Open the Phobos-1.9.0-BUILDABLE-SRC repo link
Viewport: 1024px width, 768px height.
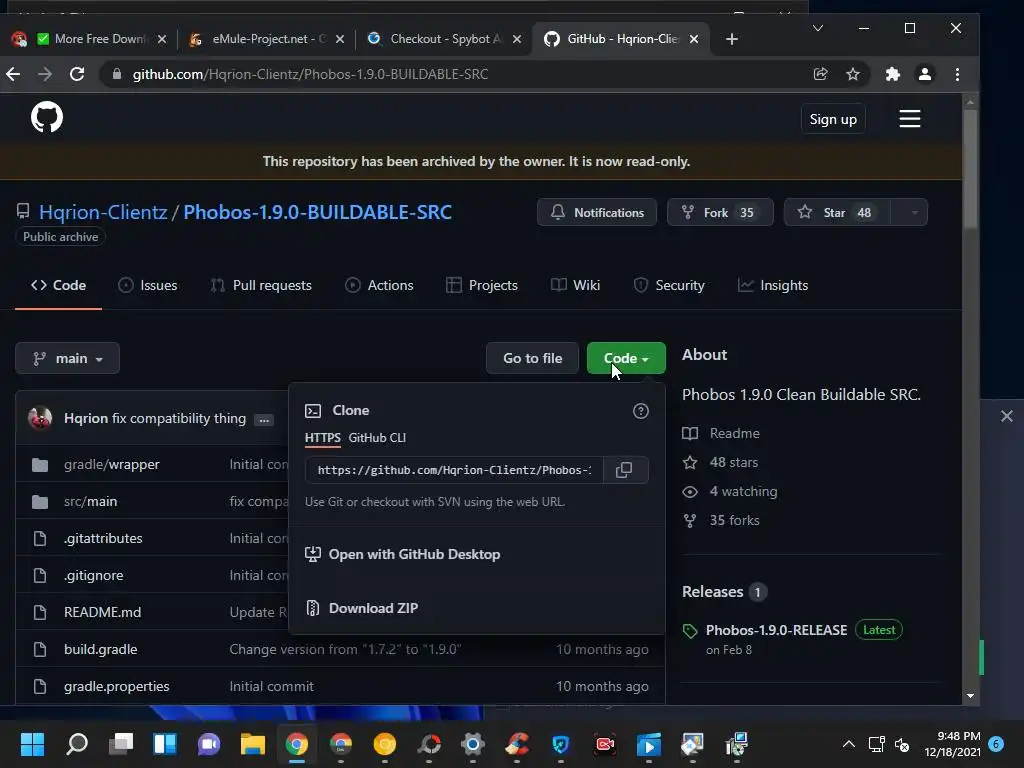point(317,212)
